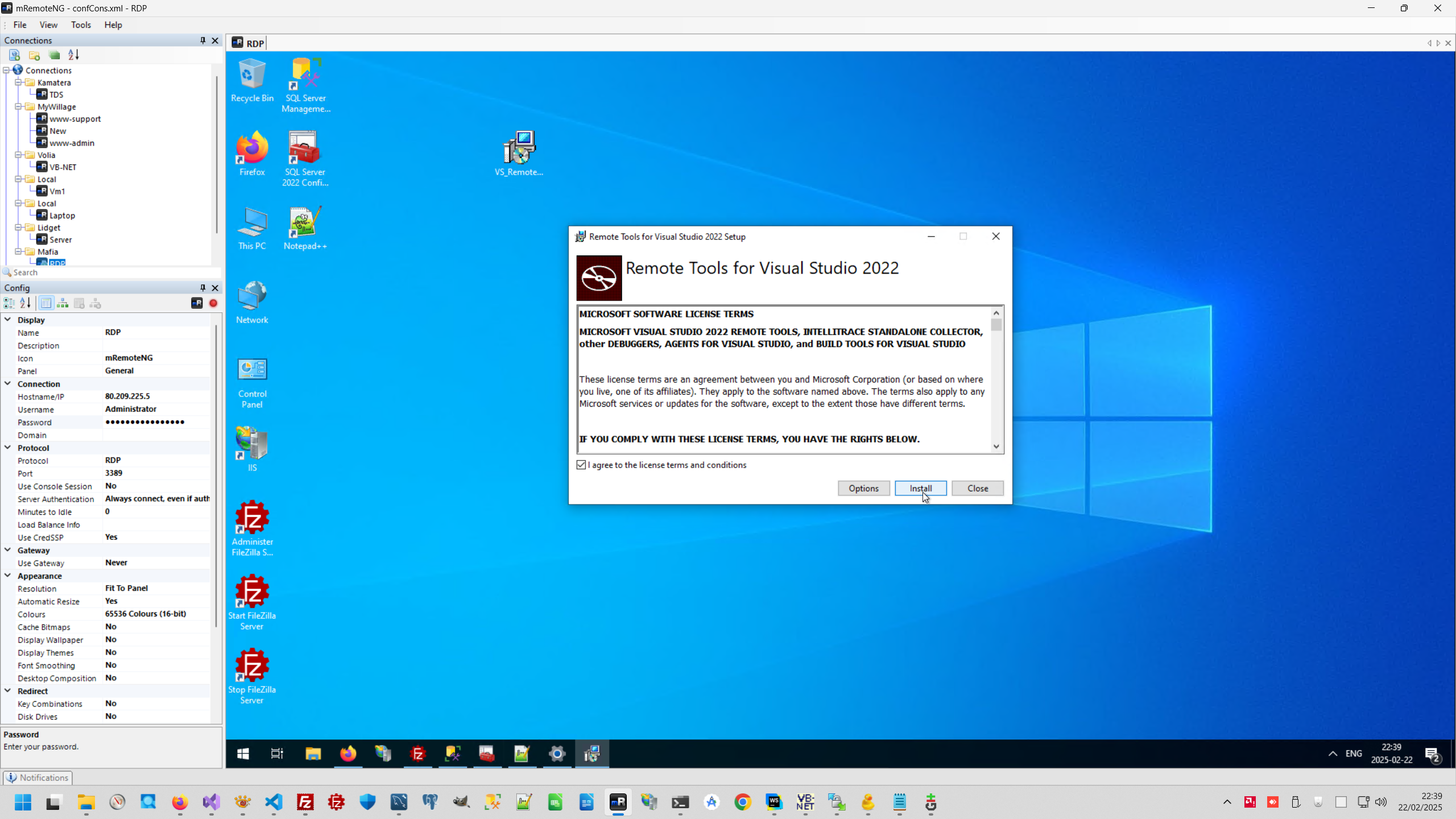Collapse the Appearance property group
This screenshot has height=819, width=1456.
[8, 576]
